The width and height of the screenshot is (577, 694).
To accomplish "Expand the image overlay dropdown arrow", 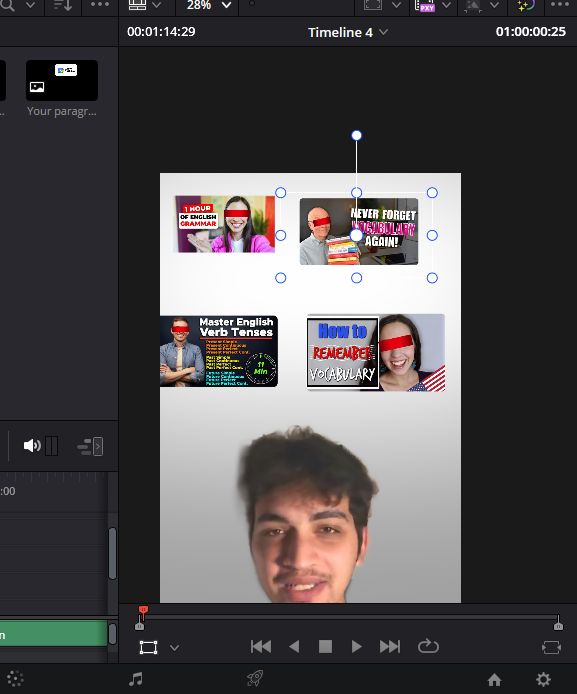I will pyautogui.click(x=494, y=5).
